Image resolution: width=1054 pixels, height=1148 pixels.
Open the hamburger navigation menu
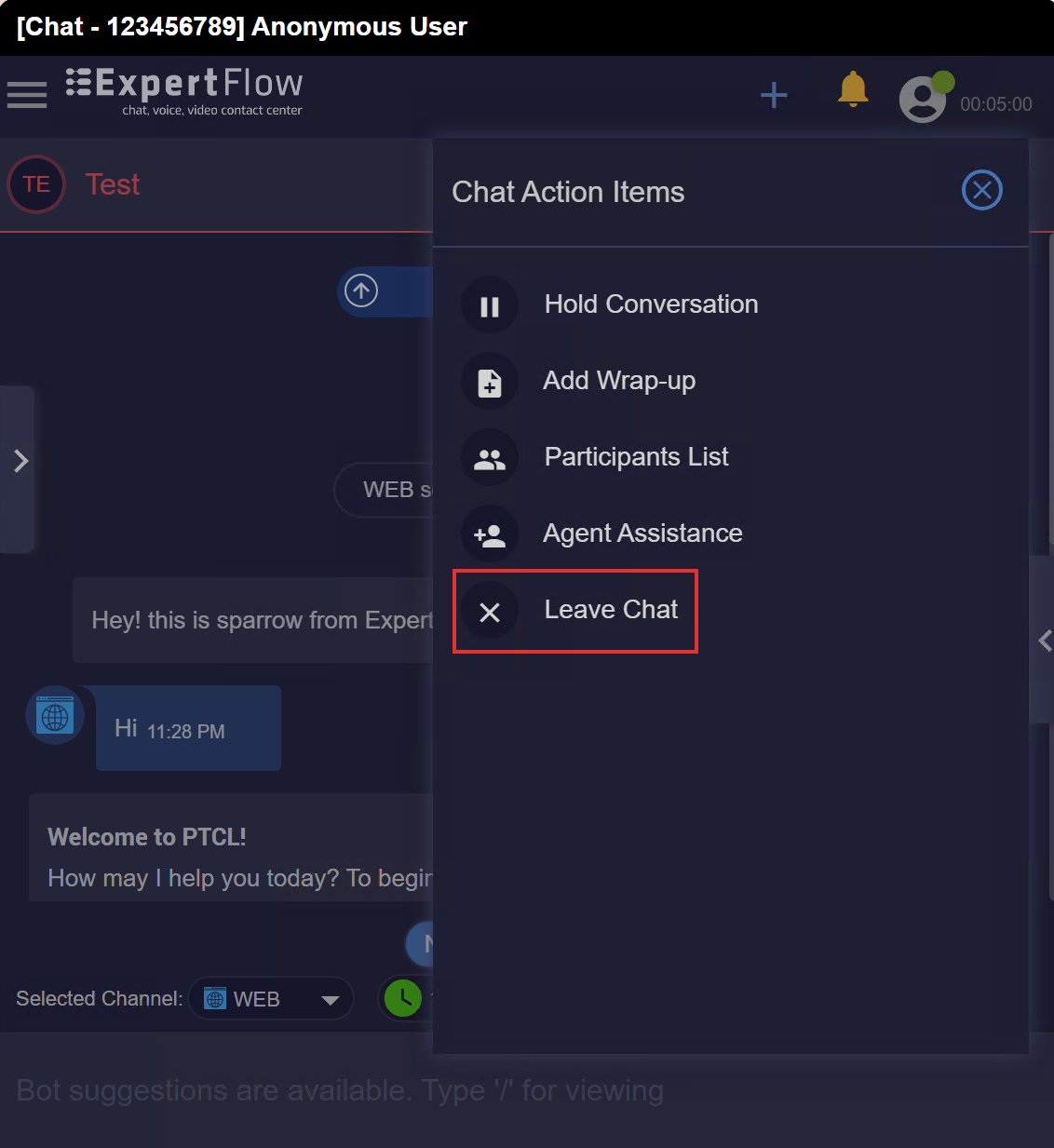click(27, 95)
